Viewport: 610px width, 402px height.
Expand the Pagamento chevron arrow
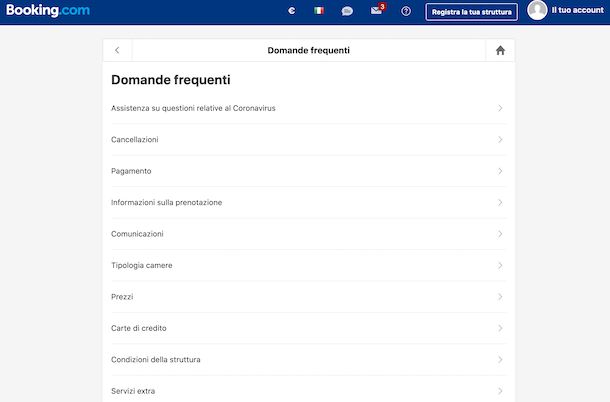tap(500, 171)
